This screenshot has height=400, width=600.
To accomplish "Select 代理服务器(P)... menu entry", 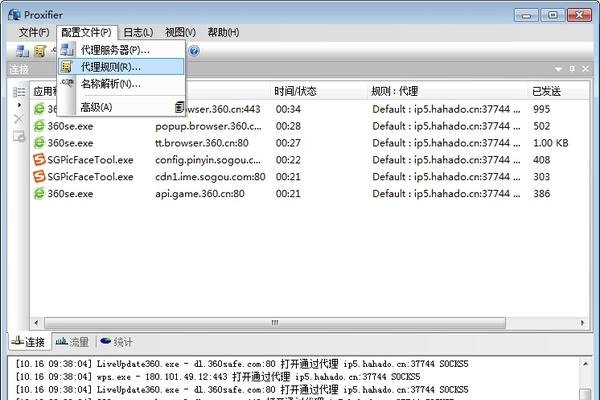I will pos(115,49).
